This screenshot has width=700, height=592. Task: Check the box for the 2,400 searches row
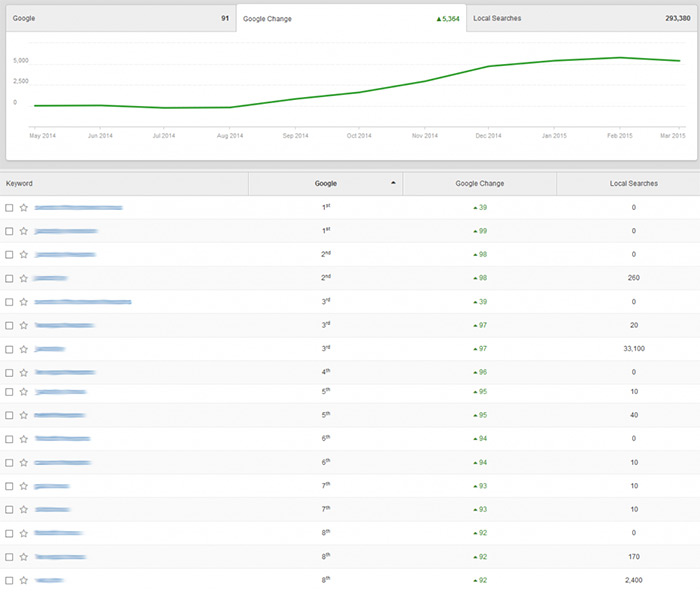pyautogui.click(x=9, y=580)
